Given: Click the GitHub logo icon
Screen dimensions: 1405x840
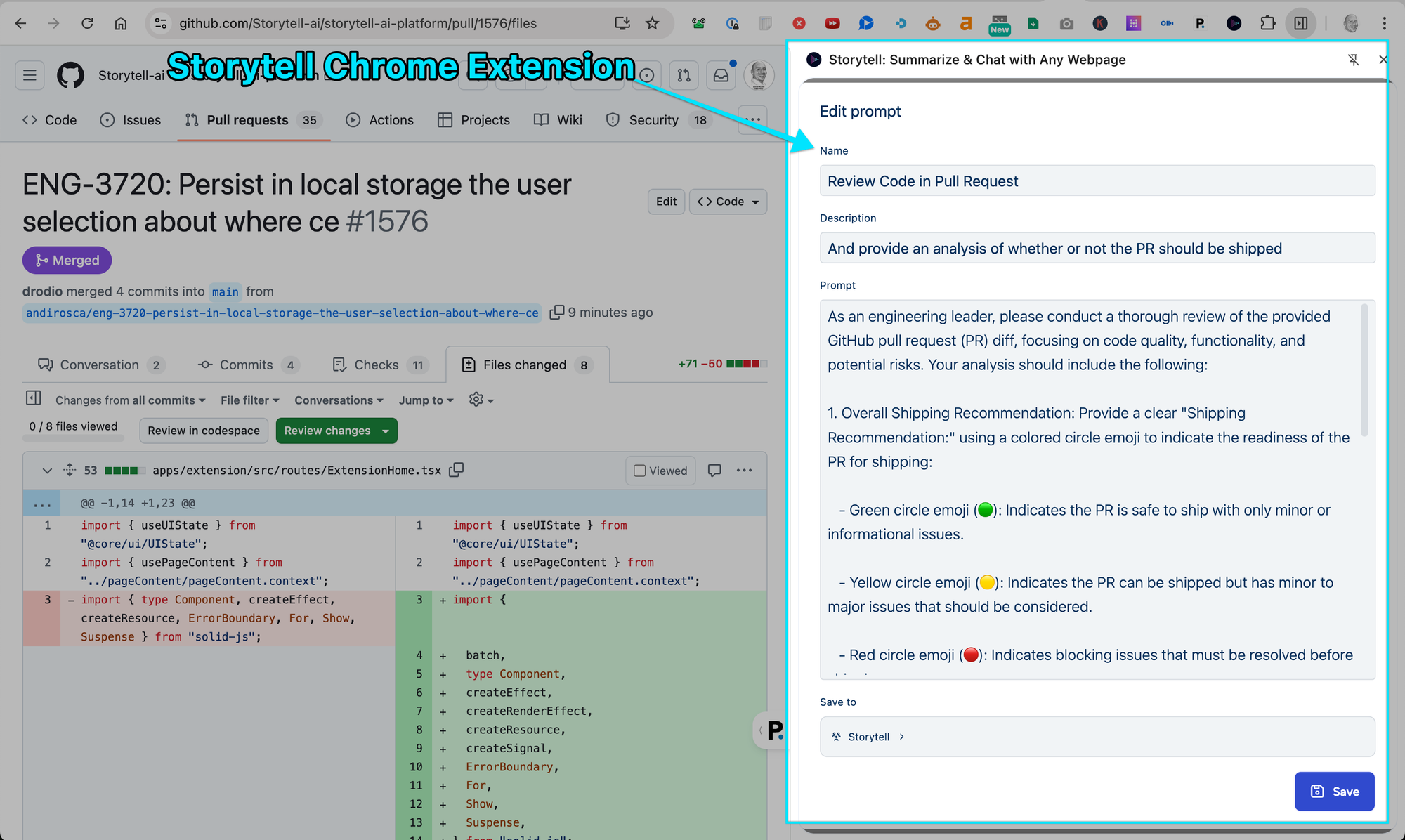Looking at the screenshot, I should pos(70,75).
